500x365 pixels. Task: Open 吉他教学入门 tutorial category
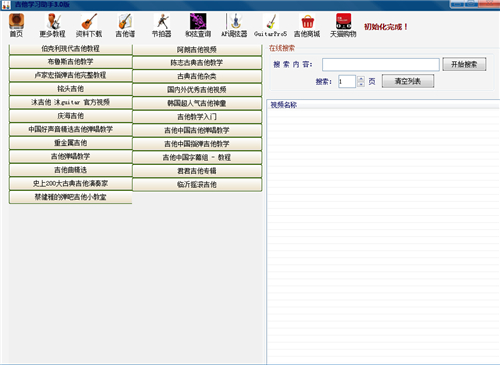[197, 117]
